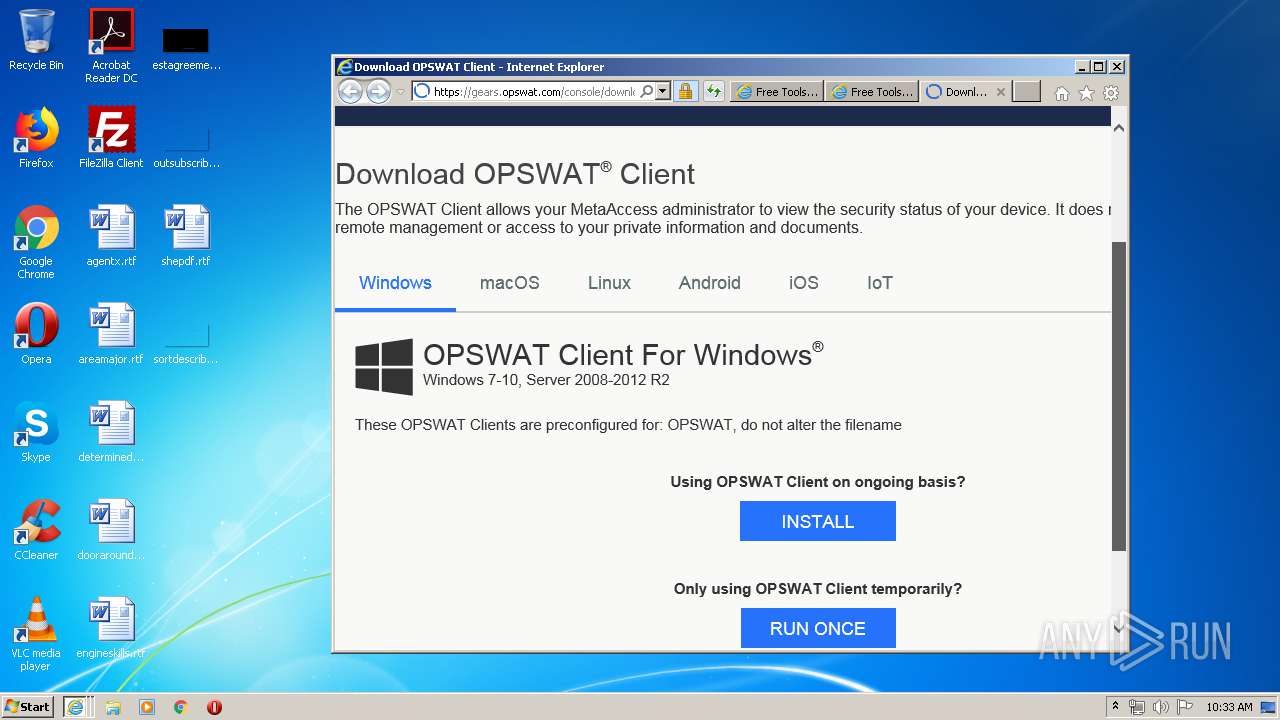Image resolution: width=1280 pixels, height=720 pixels.
Task: Select the Linux platform tab
Action: click(x=609, y=283)
